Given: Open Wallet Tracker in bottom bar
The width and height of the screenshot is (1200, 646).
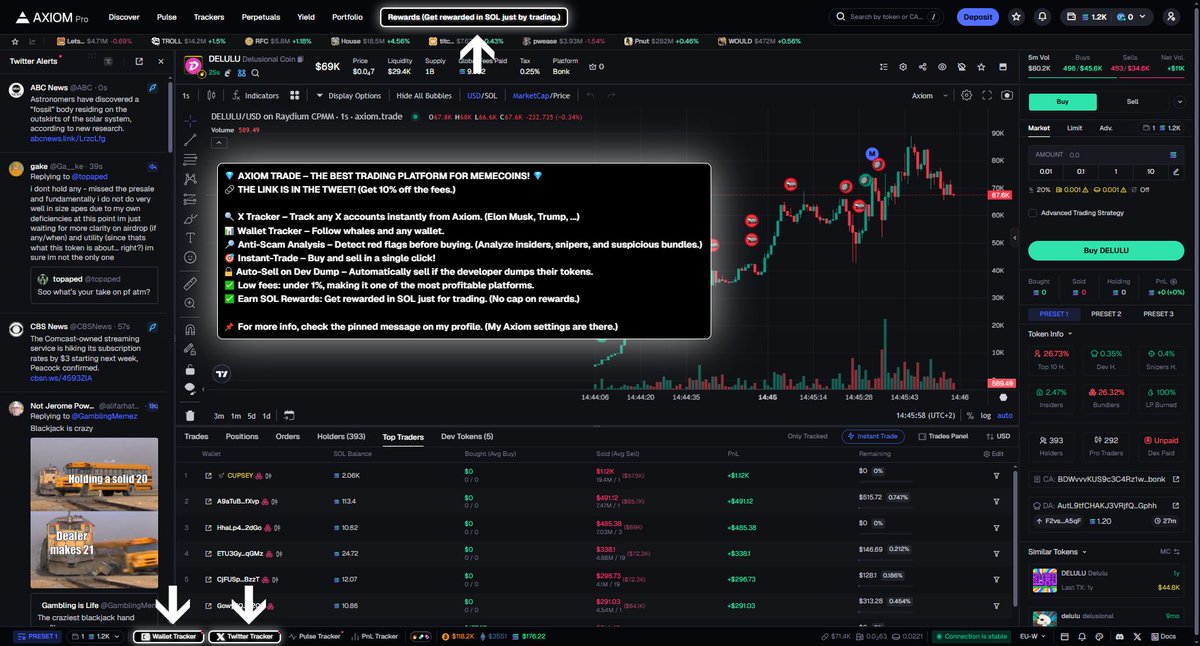Looking at the screenshot, I should [168, 636].
